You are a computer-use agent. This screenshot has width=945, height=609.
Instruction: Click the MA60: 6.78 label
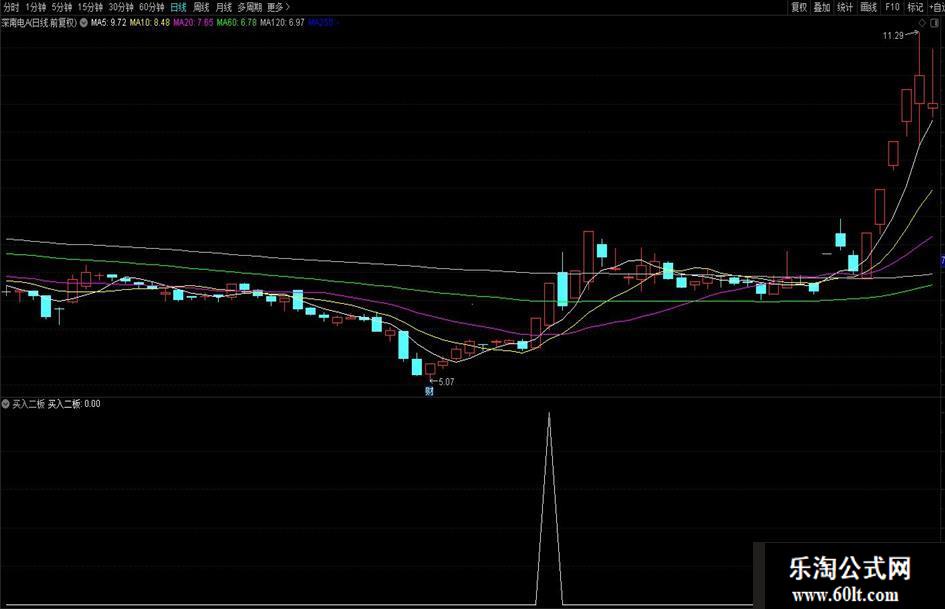pyautogui.click(x=237, y=23)
